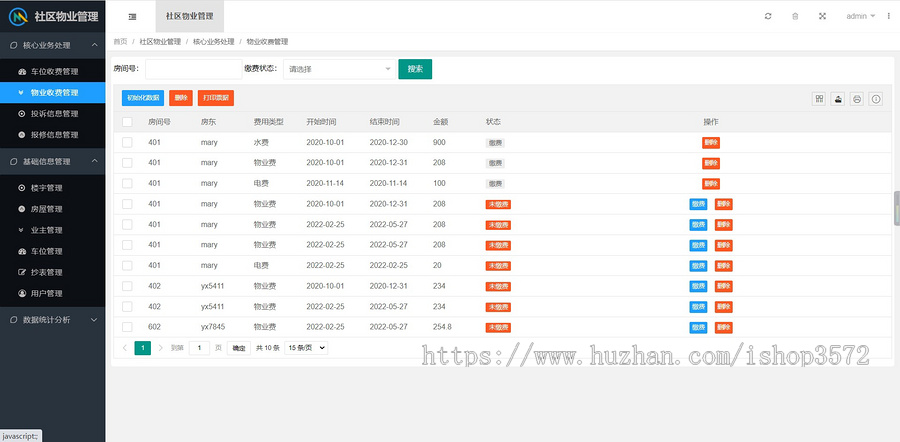Check the 电费 row with amount 20
900x442 pixels.
pyautogui.click(x=127, y=265)
